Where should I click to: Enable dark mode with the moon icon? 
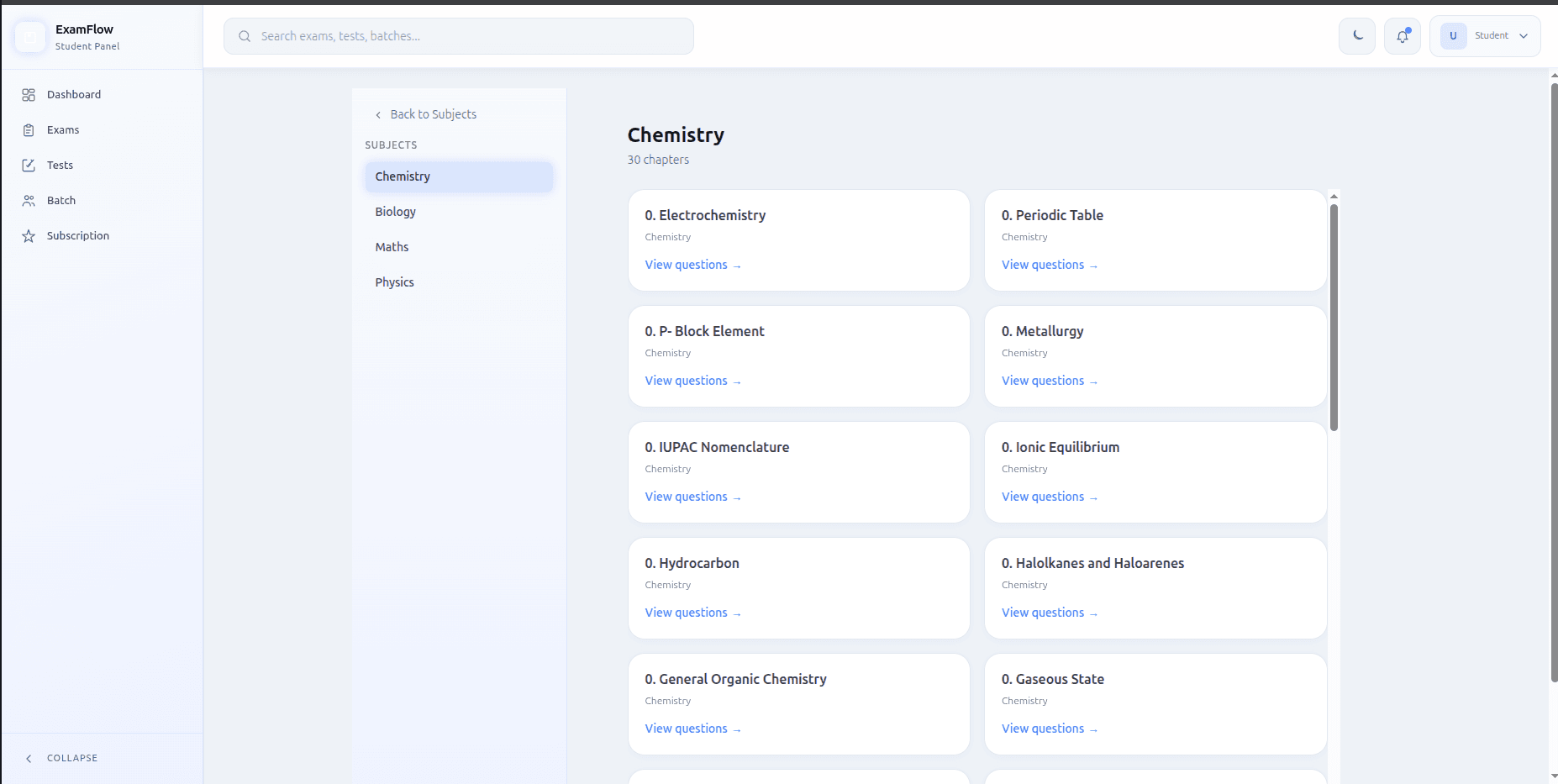[x=1356, y=35]
